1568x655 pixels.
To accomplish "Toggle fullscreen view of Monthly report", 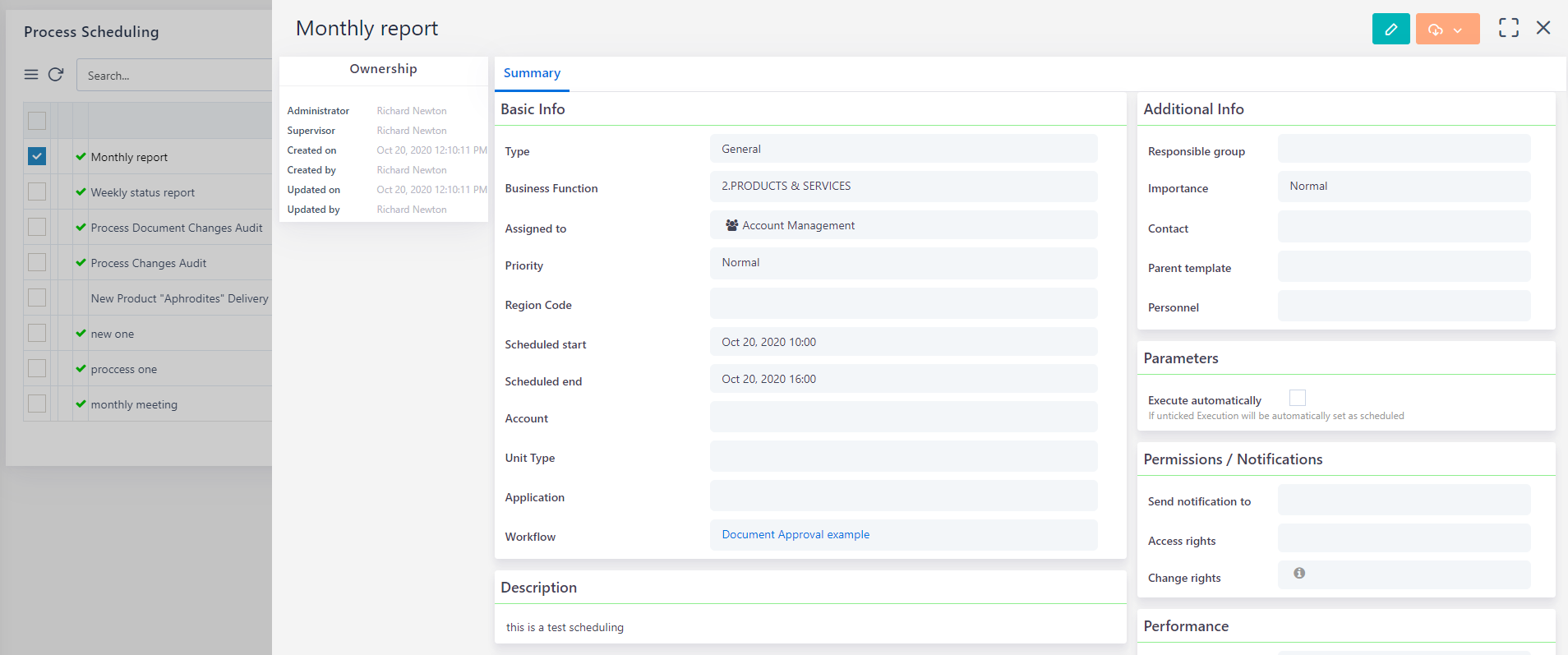I will [1509, 28].
